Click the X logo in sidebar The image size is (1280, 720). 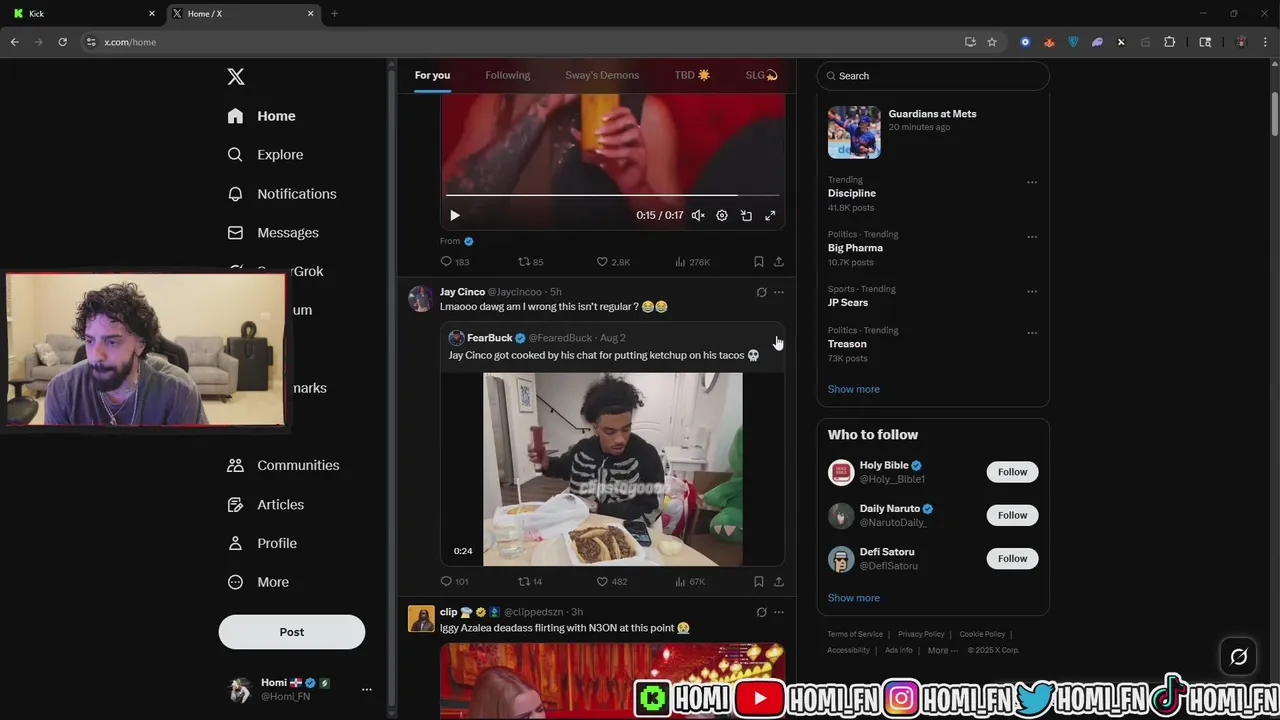236,77
